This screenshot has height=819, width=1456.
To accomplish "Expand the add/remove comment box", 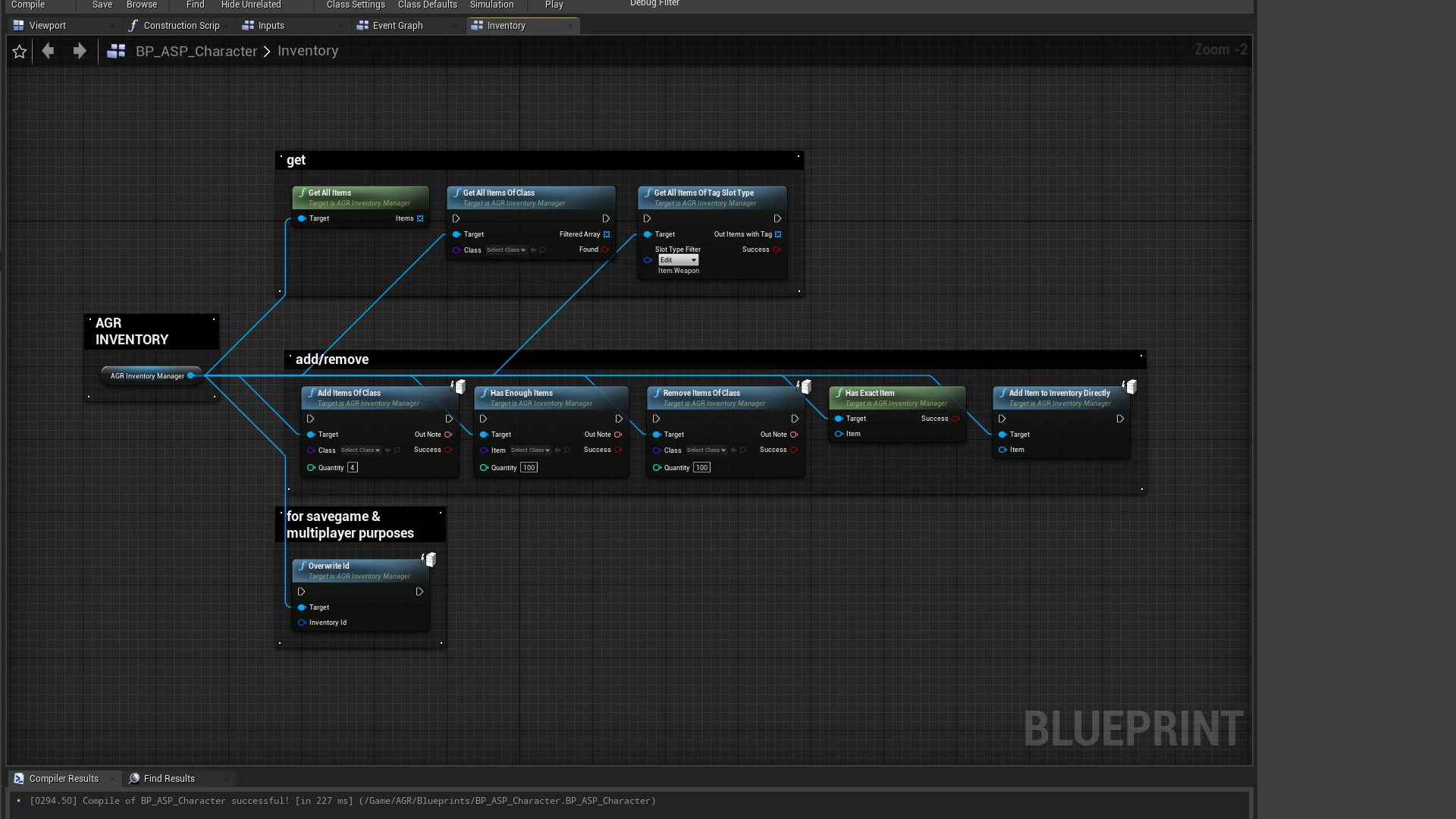I will [1142, 357].
